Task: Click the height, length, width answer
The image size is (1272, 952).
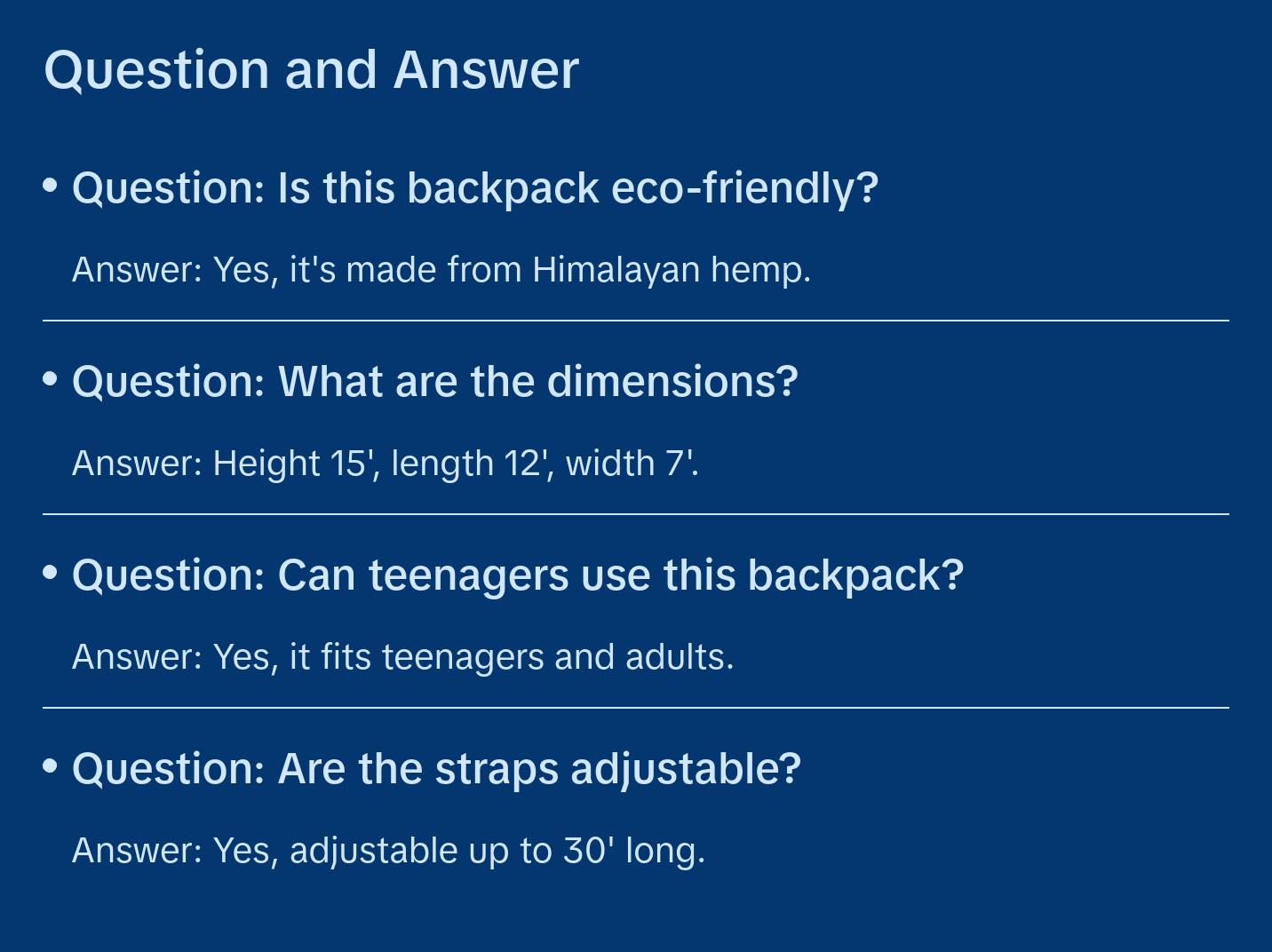Action: (385, 463)
